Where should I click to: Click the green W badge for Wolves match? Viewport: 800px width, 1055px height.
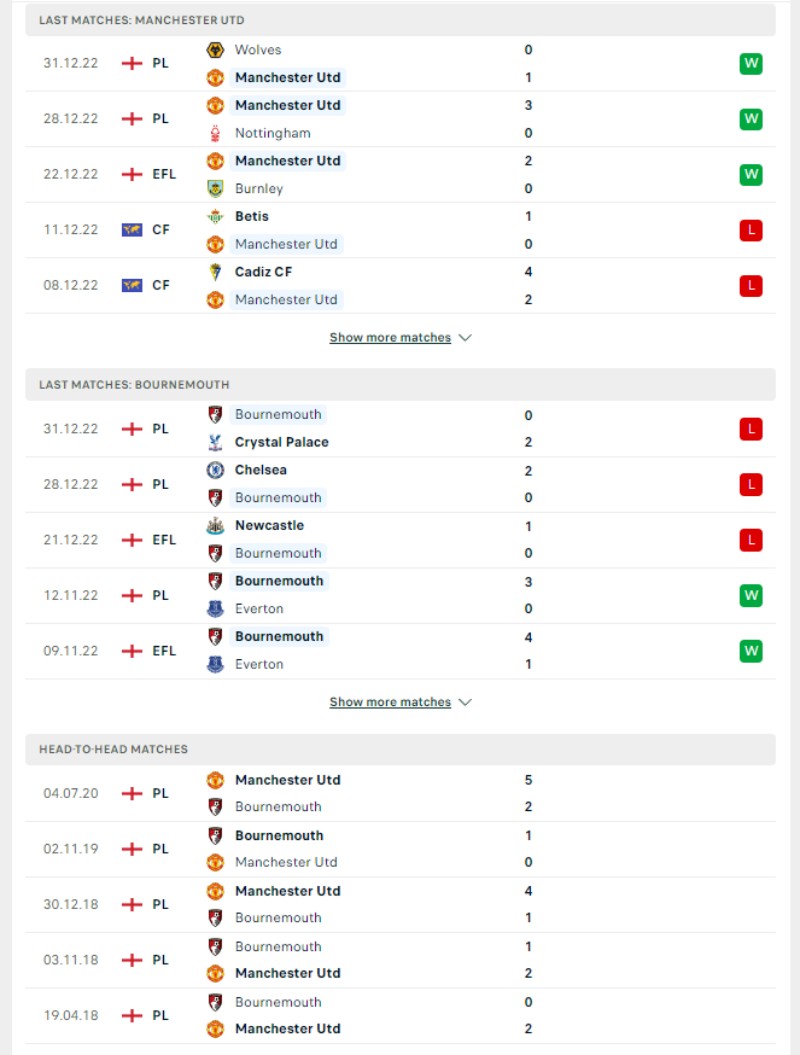(750, 64)
